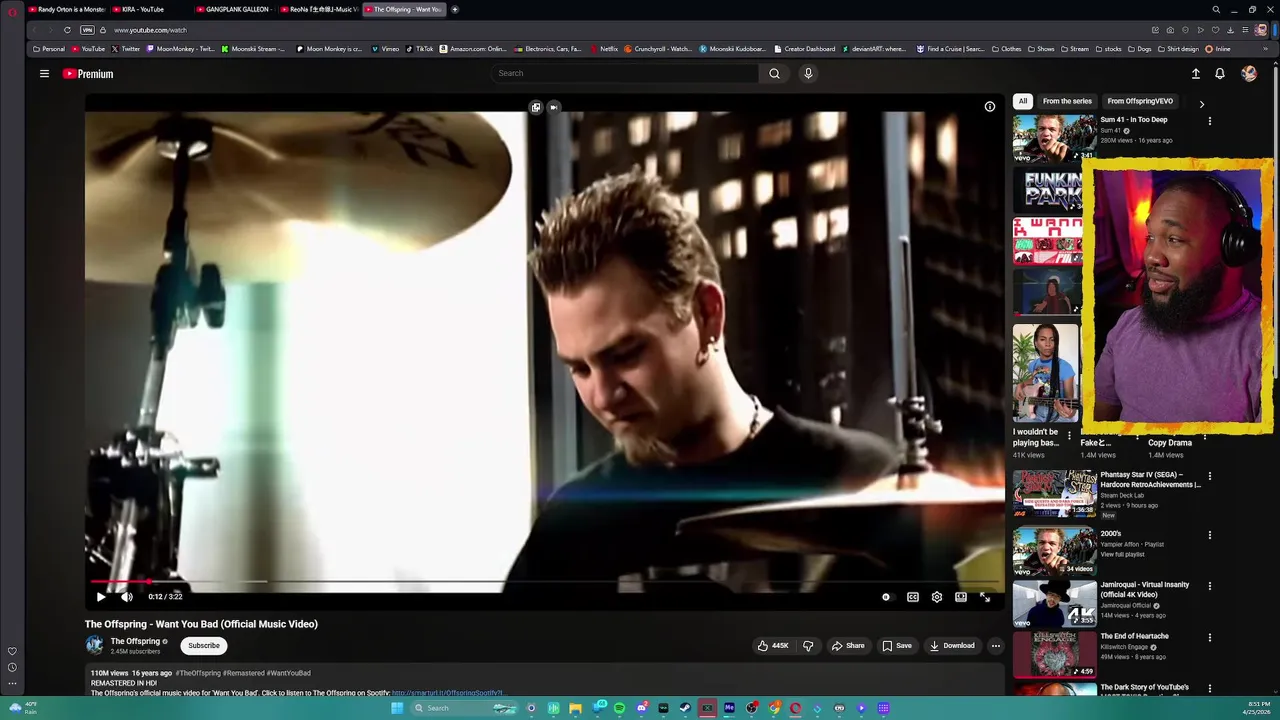Open the player settings gear
Image resolution: width=1280 pixels, height=720 pixels.
(937, 597)
